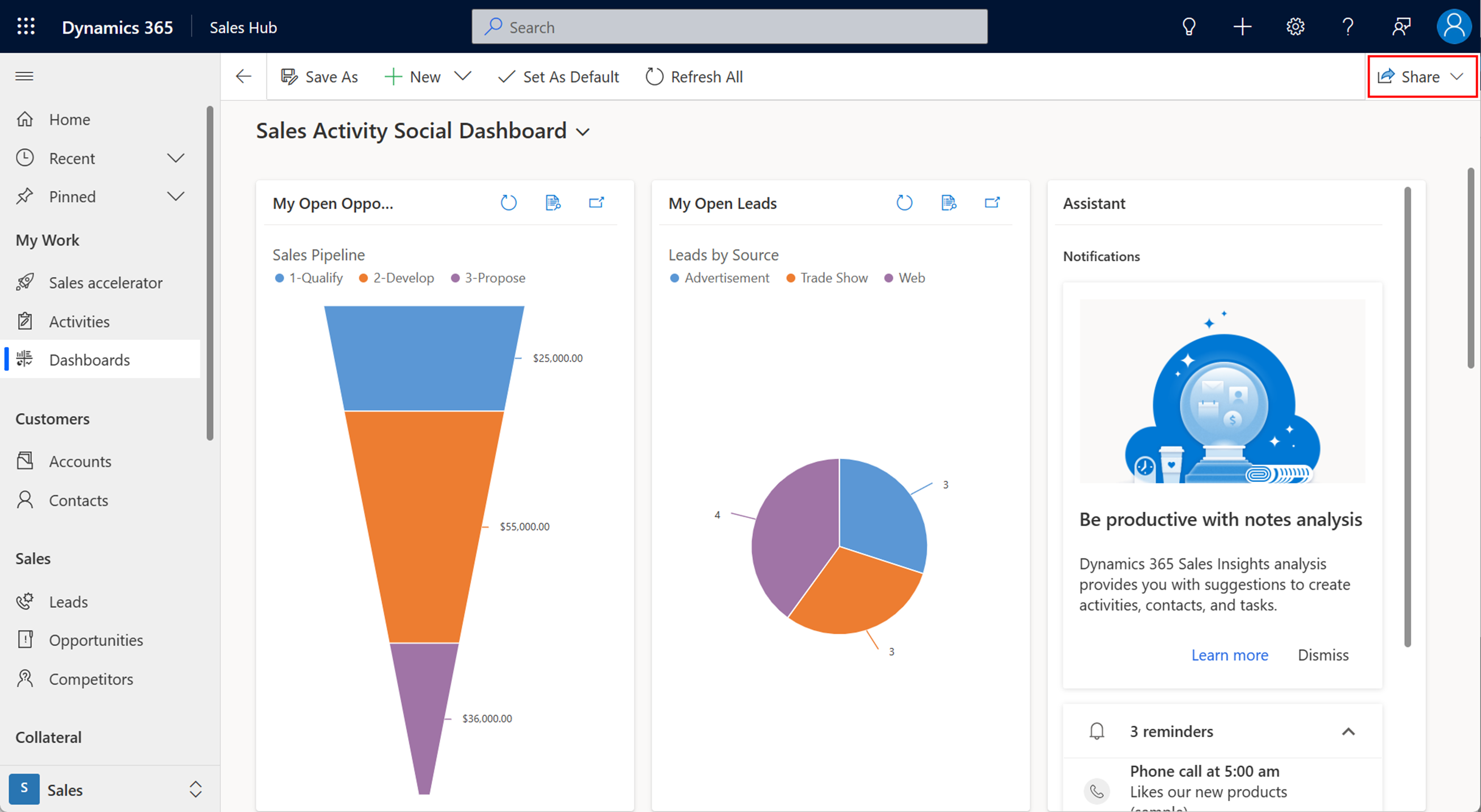Image resolution: width=1481 pixels, height=812 pixels.
Task: Open the Assistant lightbulb icon in header
Action: [x=1189, y=26]
